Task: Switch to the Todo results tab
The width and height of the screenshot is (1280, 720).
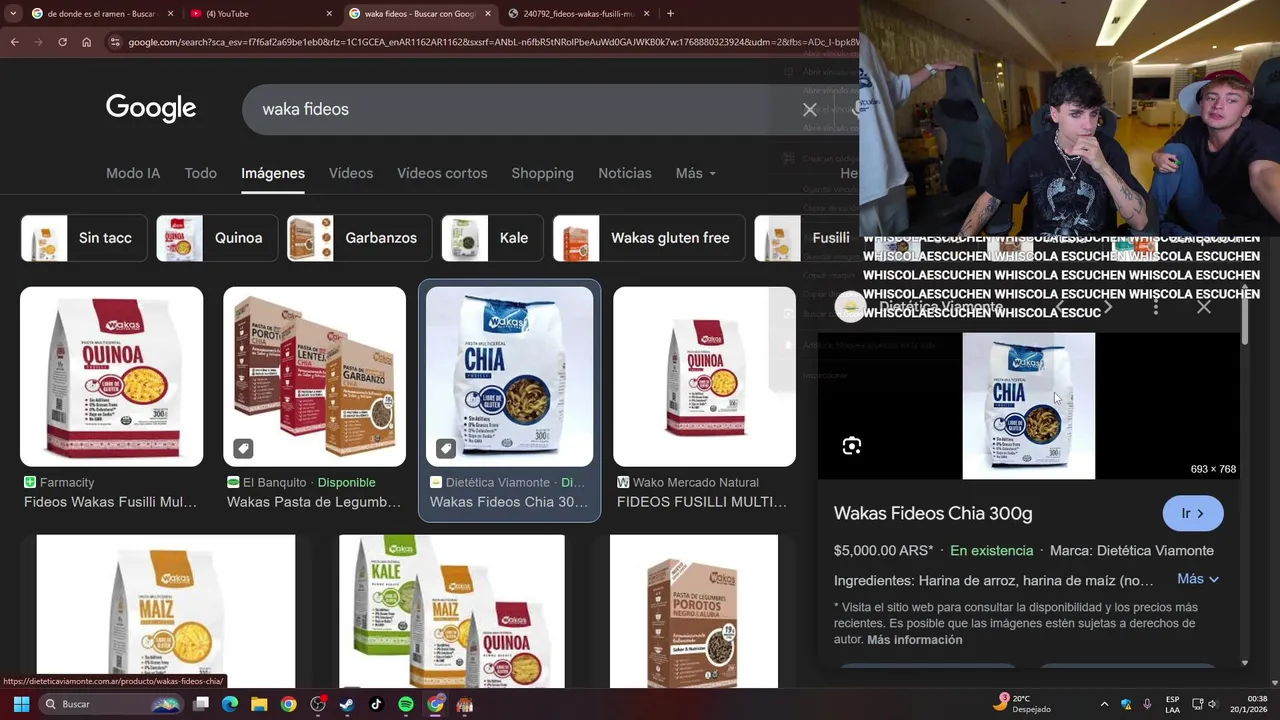Action: pos(200,173)
